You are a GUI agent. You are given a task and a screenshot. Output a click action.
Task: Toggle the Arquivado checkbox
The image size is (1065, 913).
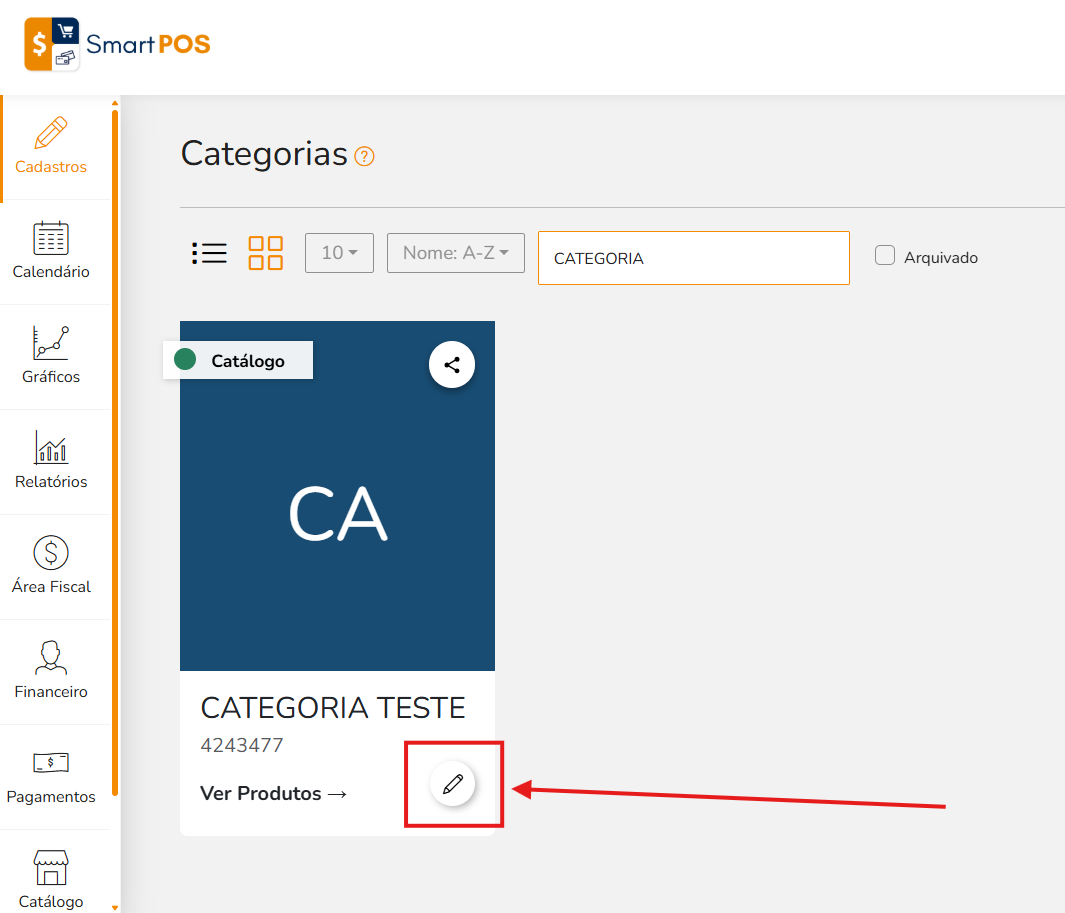coord(885,255)
